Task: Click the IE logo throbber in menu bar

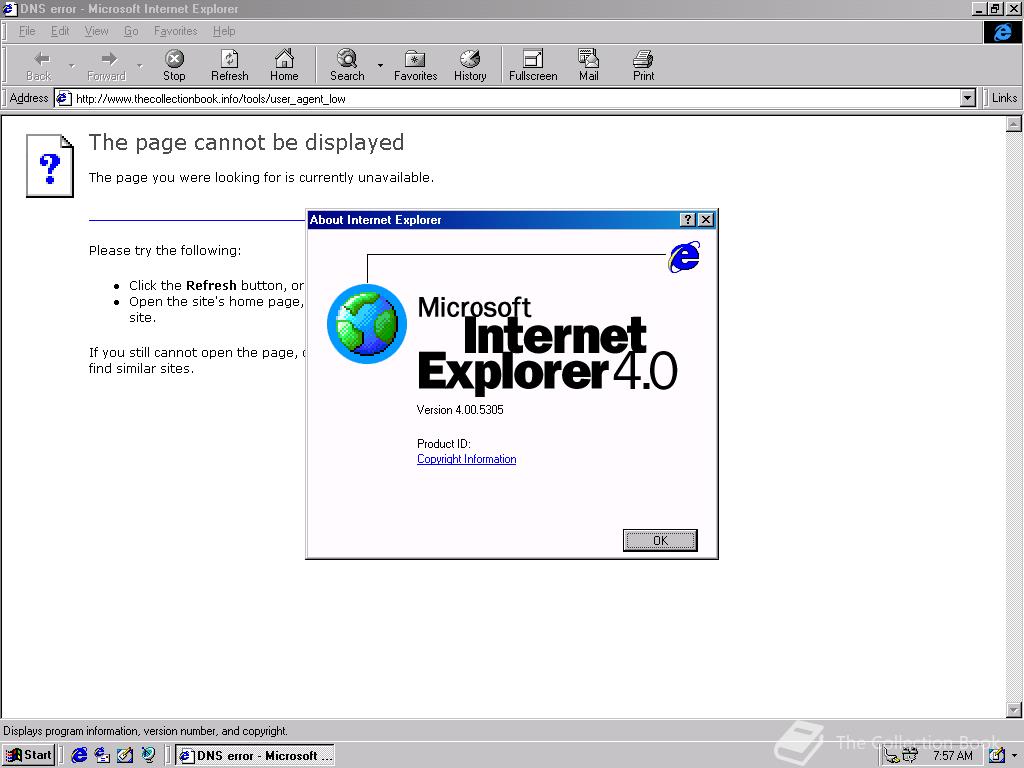Action: pos(1002,32)
